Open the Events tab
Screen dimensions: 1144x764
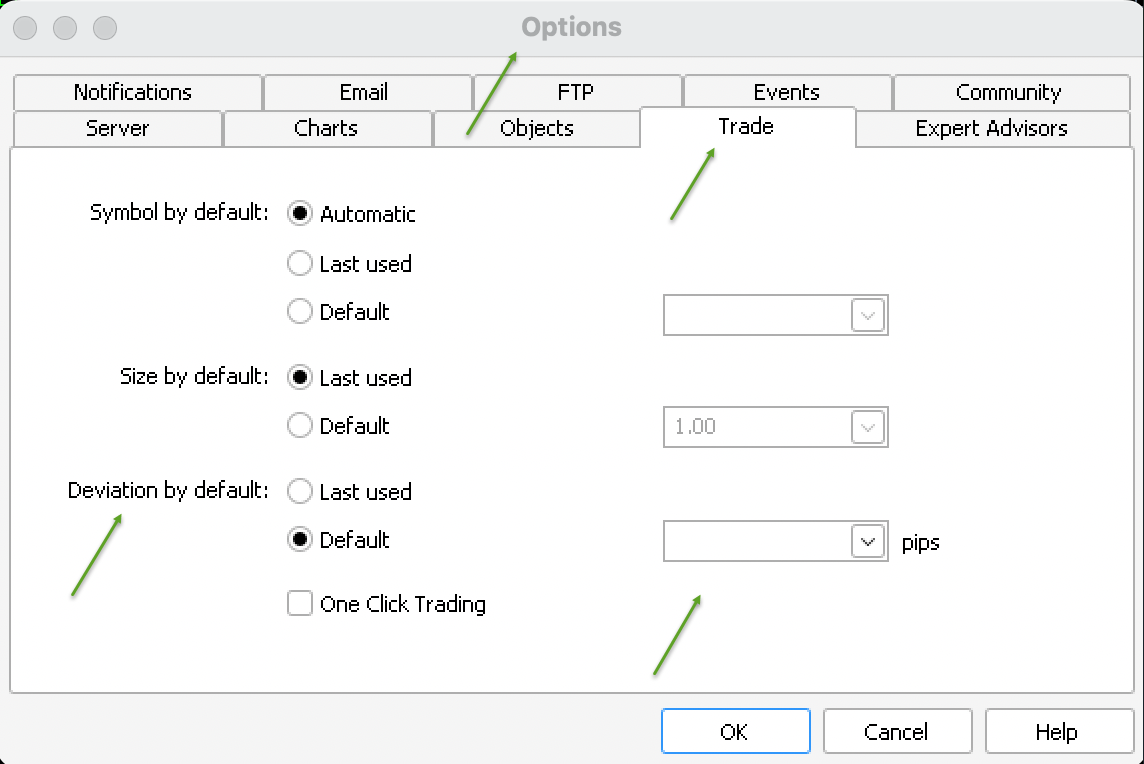(x=787, y=92)
